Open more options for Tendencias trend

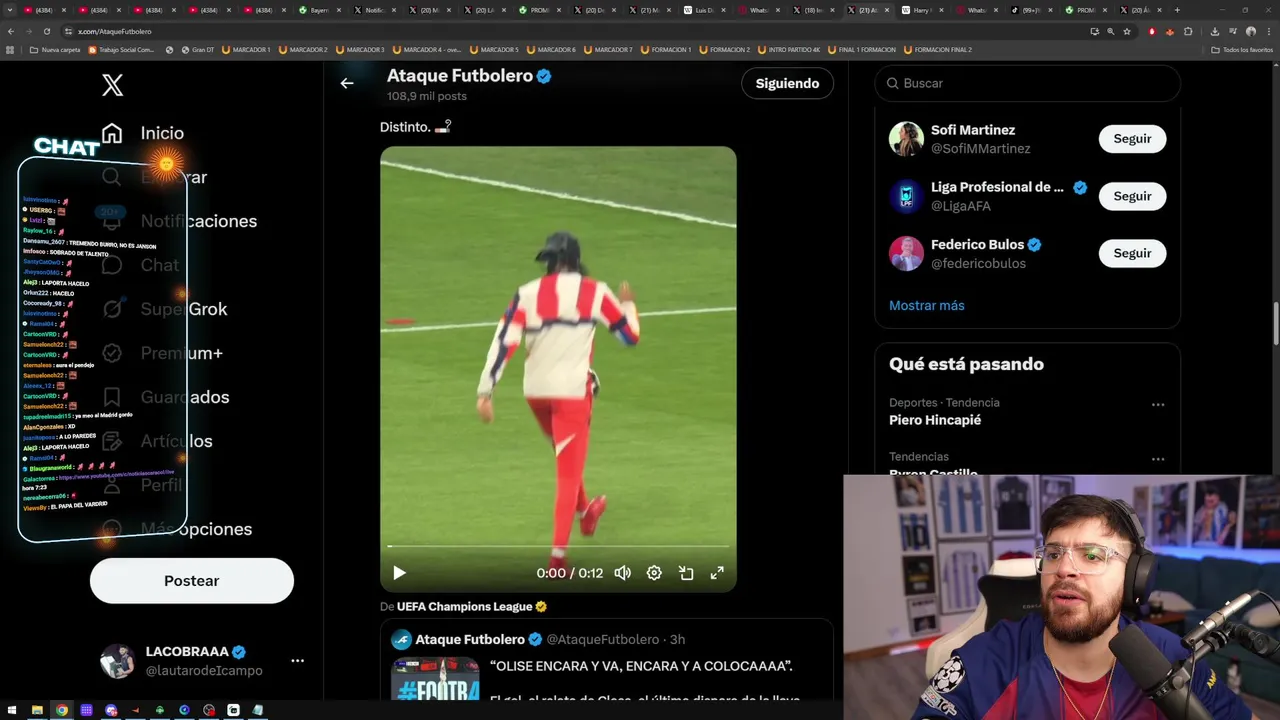coord(1158,459)
